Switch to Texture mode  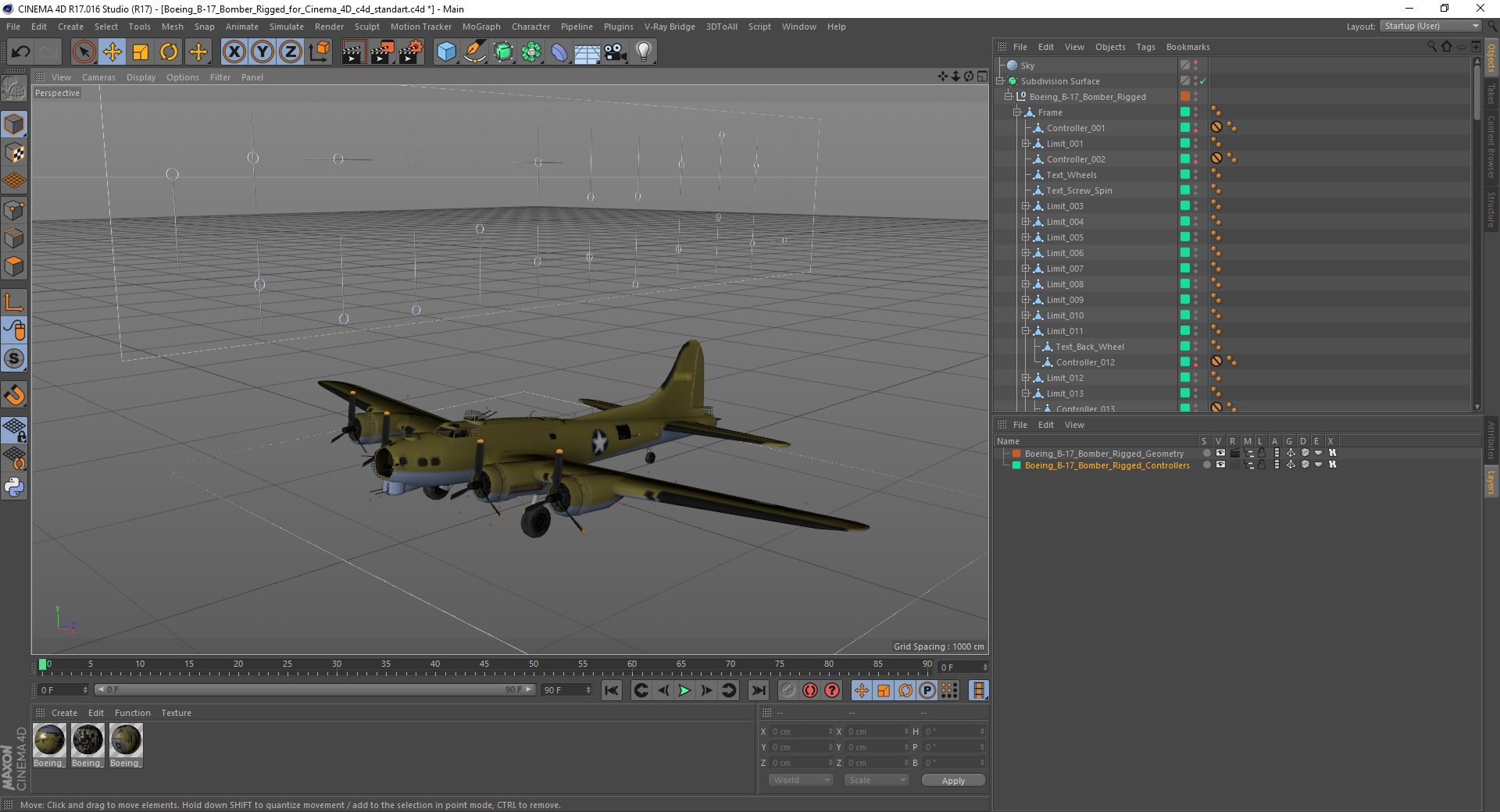coord(14,153)
